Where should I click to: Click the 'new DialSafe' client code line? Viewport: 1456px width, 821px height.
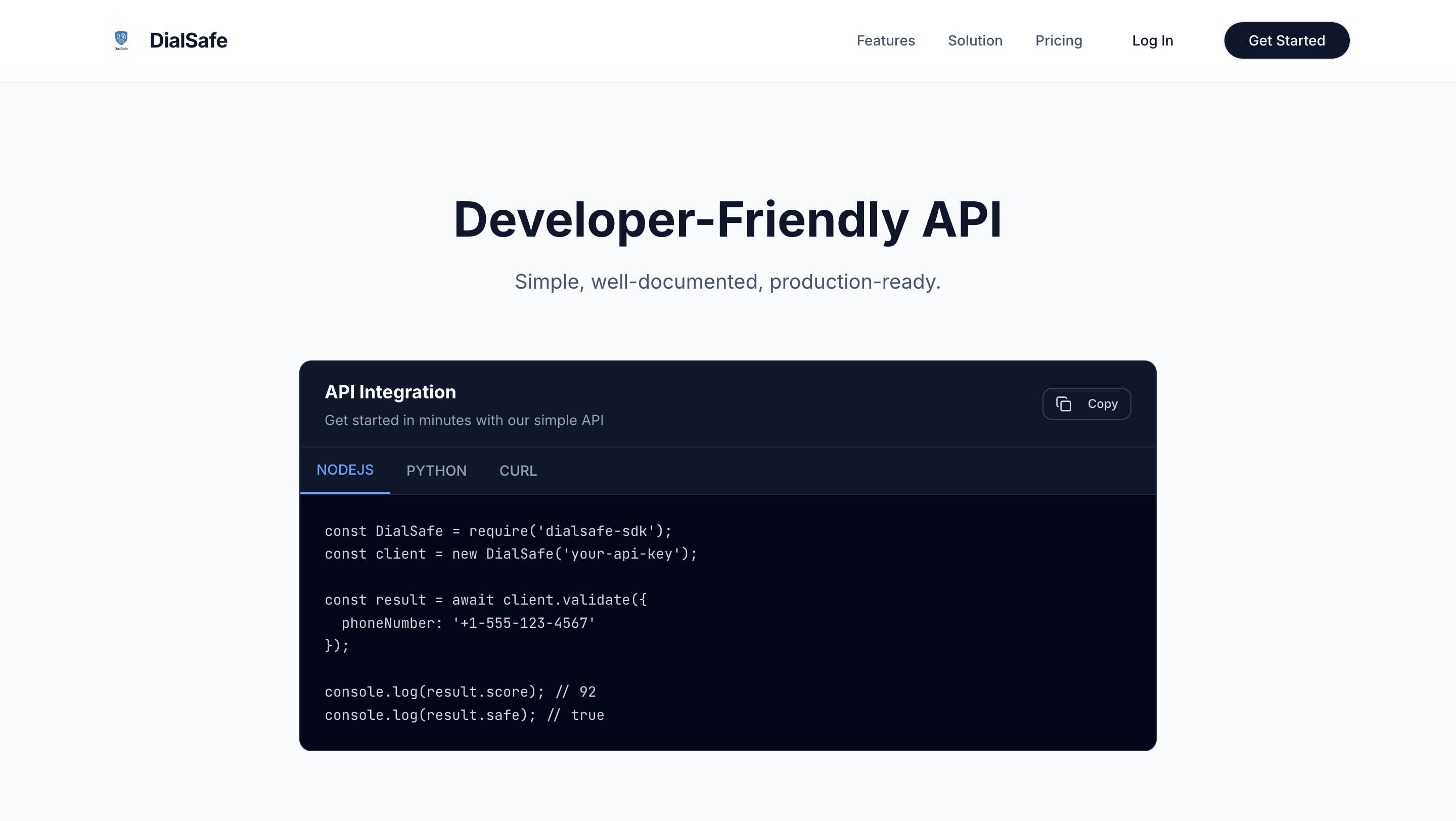click(511, 554)
